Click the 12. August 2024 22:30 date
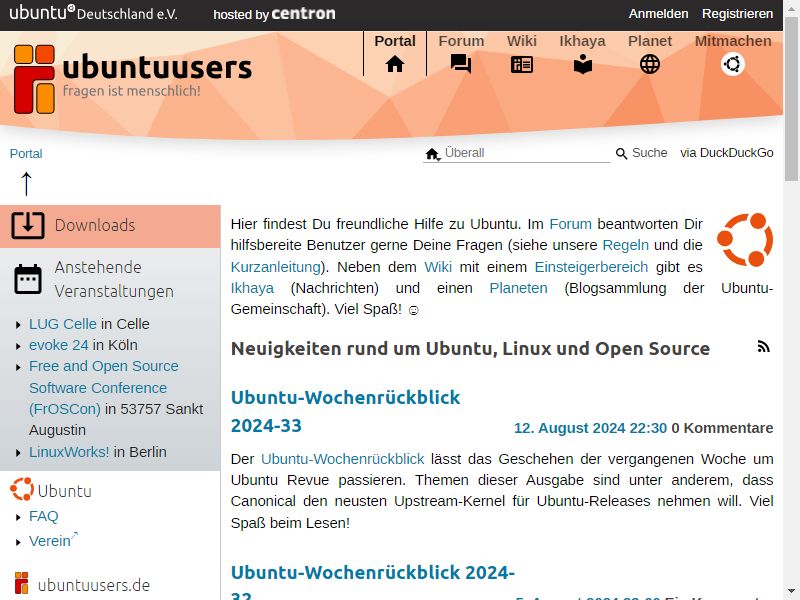This screenshot has height=600, width=800. (590, 428)
